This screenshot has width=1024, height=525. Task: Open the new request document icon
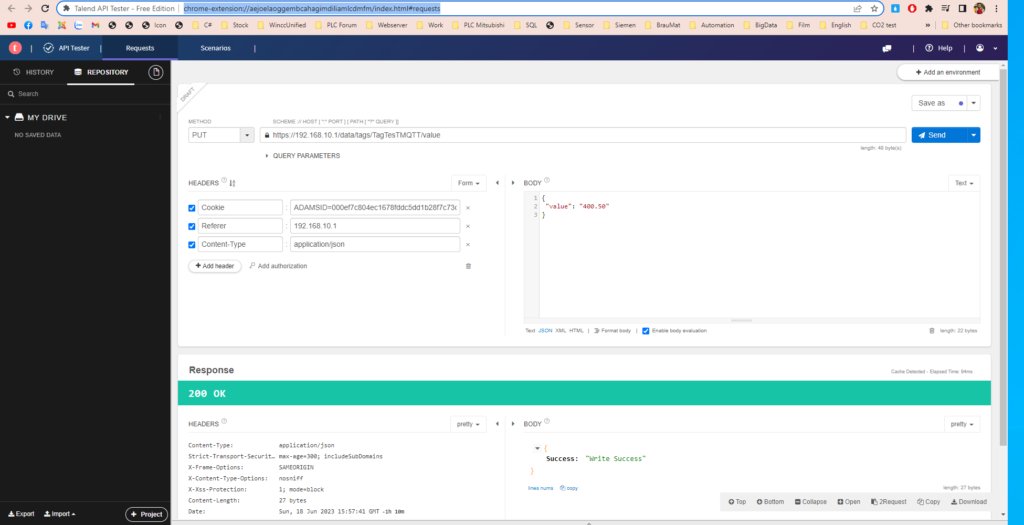(x=155, y=72)
